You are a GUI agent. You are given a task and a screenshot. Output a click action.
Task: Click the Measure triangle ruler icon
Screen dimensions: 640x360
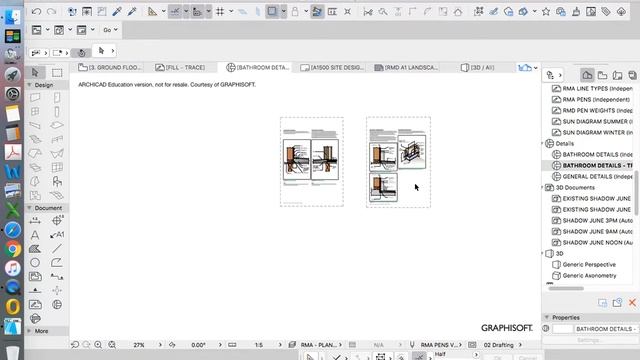pos(152,11)
